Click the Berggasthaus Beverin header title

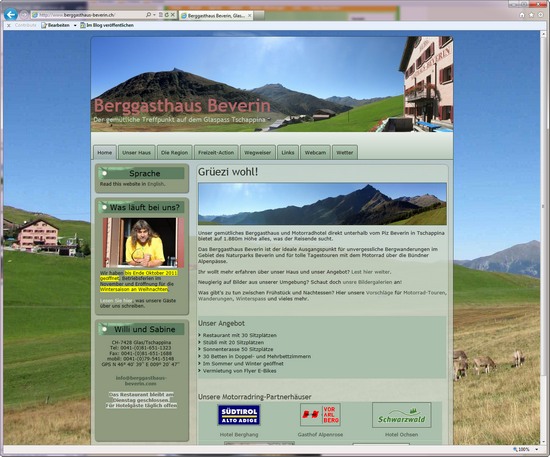tap(182, 106)
